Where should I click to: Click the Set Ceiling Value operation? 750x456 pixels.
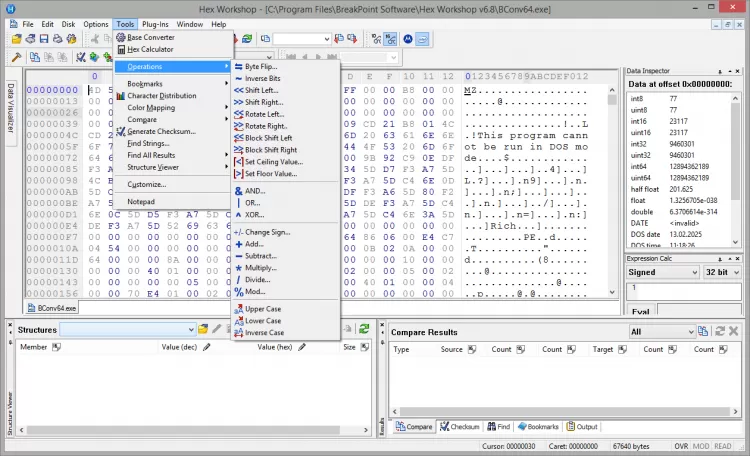273,161
